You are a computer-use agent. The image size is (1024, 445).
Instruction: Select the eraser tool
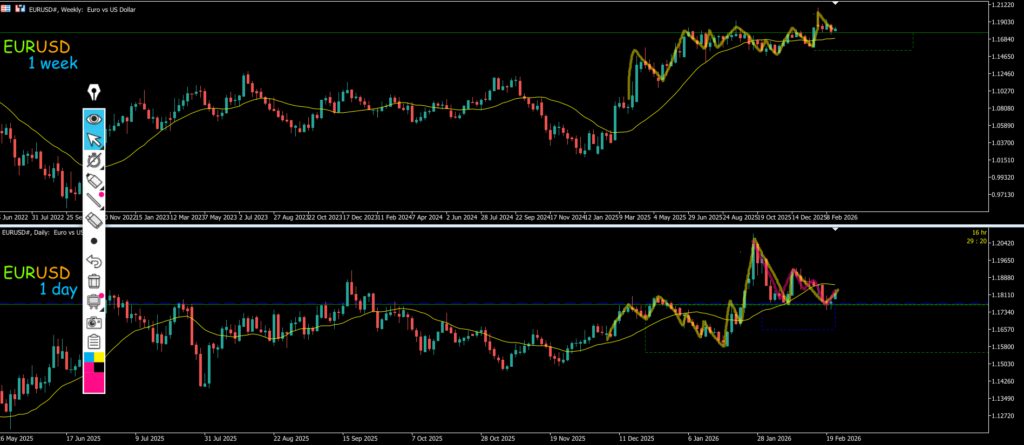[94, 221]
